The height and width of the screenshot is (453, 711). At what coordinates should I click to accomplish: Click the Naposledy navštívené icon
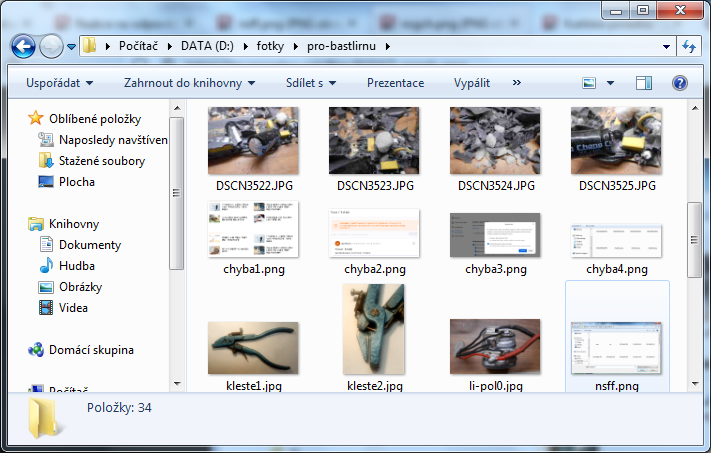(46, 140)
